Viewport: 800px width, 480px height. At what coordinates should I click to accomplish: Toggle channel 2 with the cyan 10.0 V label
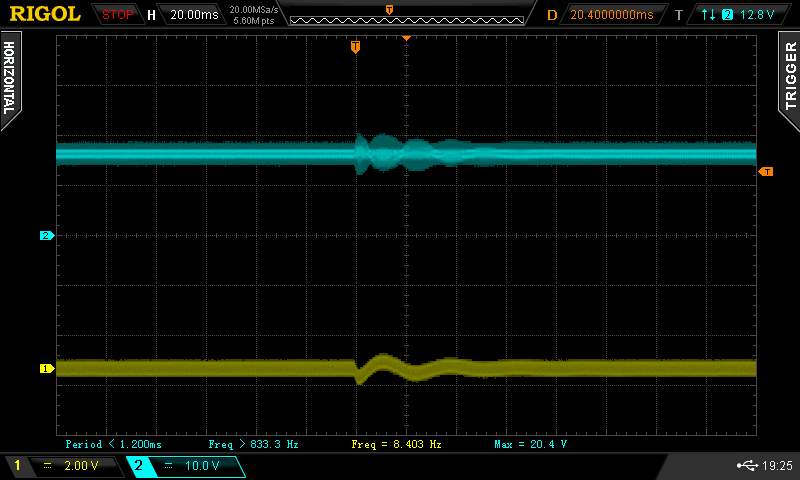point(184,466)
